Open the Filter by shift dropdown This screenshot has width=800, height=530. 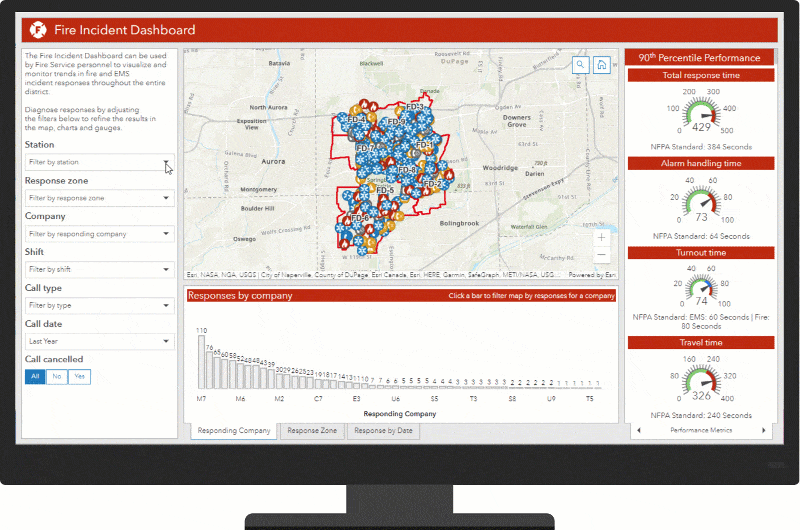(99, 269)
